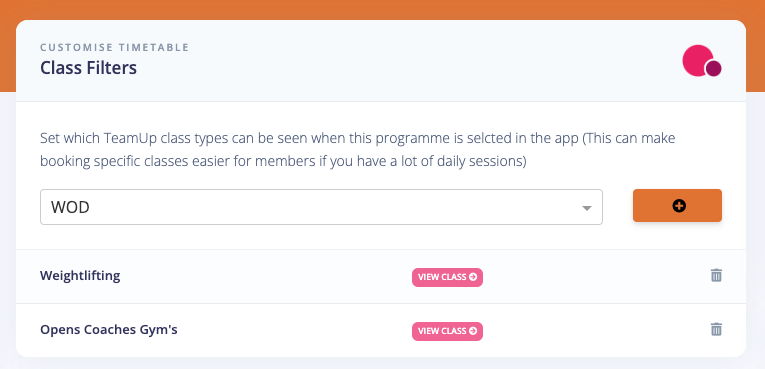Click the WOD text in the selector
The height and width of the screenshot is (369, 765).
point(70,207)
